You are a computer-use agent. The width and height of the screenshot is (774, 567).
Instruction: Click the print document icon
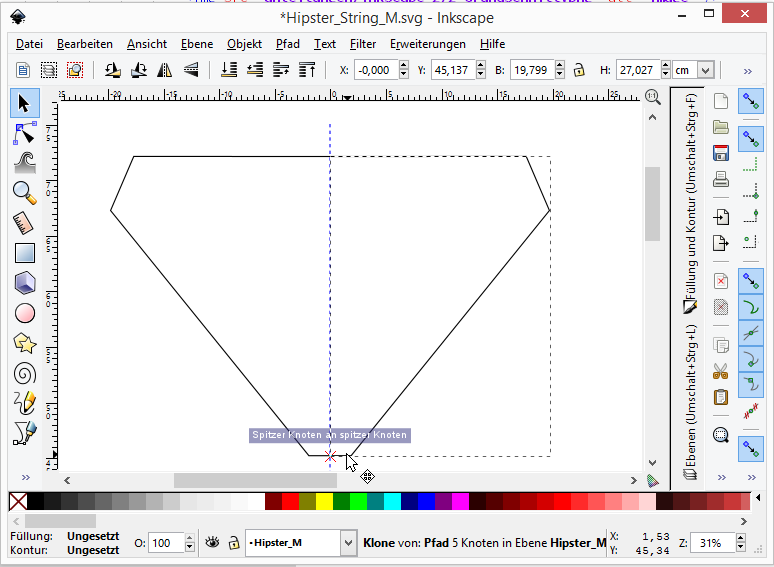pyautogui.click(x=720, y=180)
